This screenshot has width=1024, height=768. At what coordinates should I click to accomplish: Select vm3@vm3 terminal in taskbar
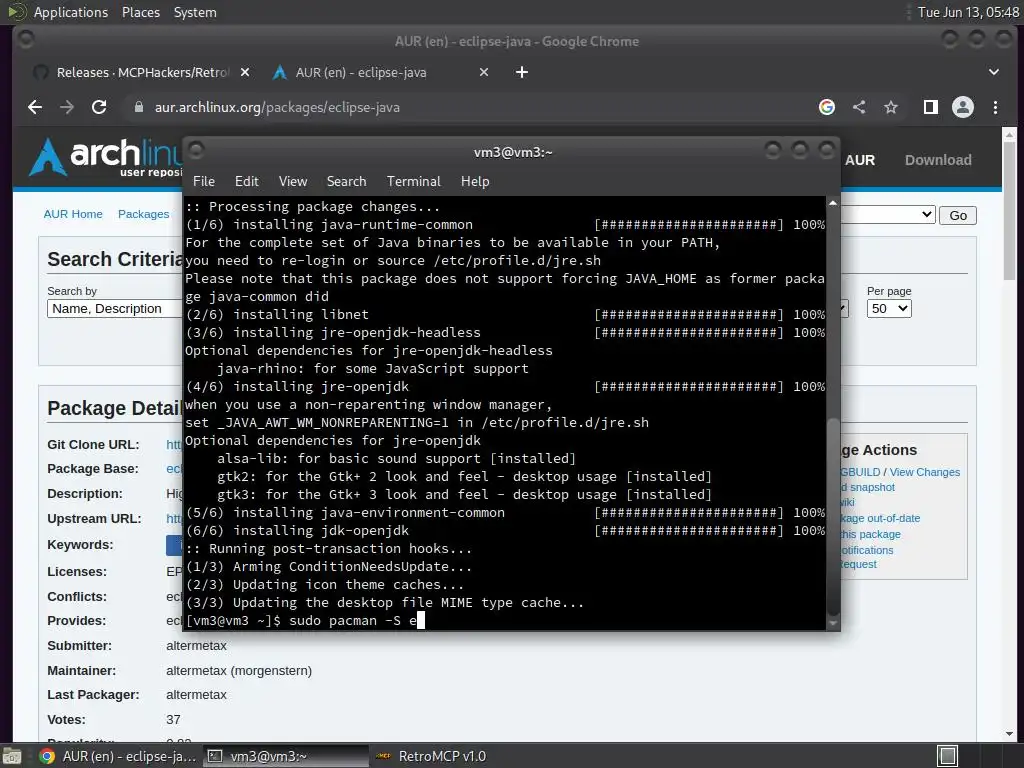(286, 756)
